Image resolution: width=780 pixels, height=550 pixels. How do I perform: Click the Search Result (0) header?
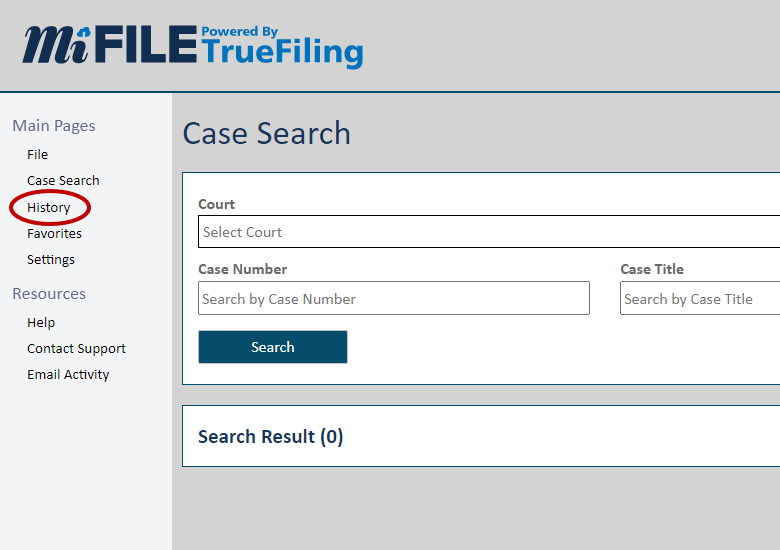pyautogui.click(x=270, y=437)
